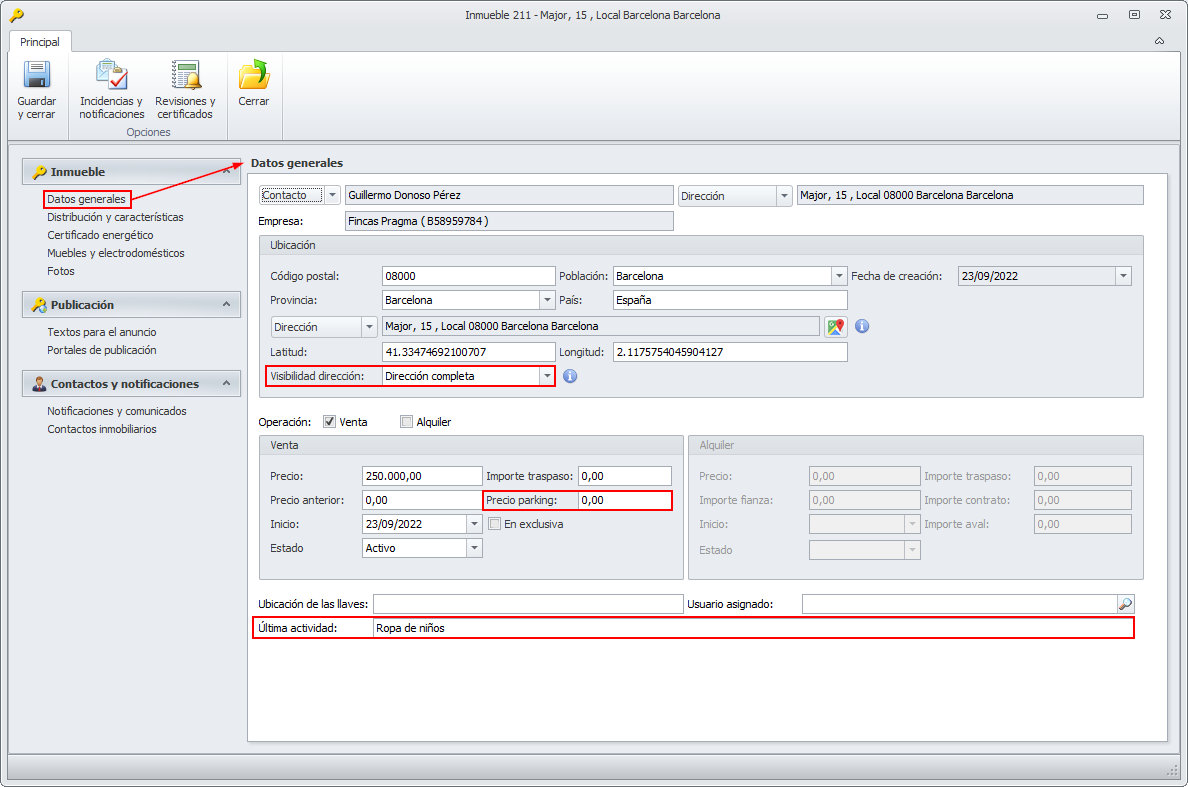This screenshot has height=787, width=1188.
Task: Go to Distribución y características section
Action: click(115, 217)
